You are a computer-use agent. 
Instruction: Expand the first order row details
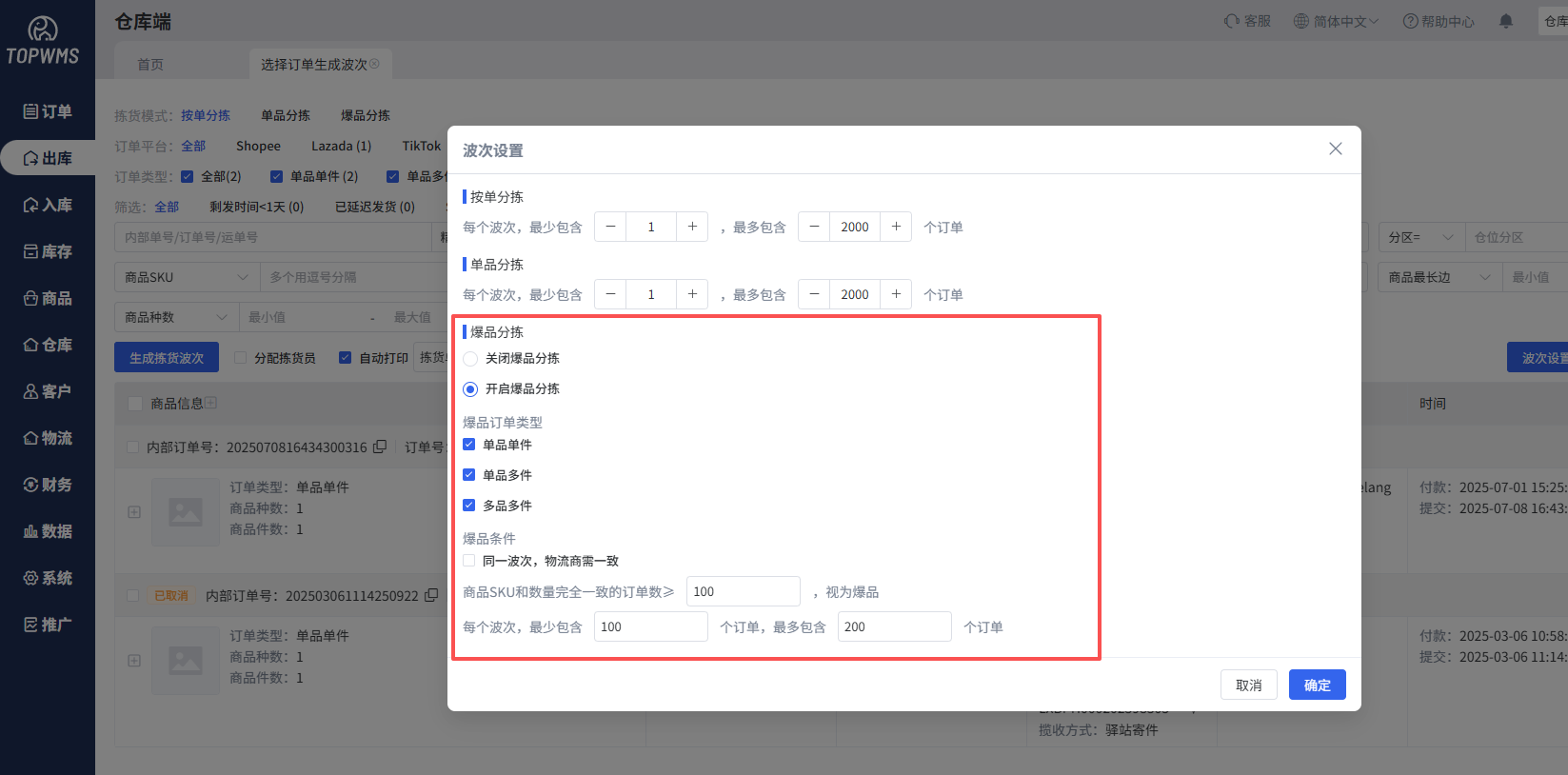point(134,511)
